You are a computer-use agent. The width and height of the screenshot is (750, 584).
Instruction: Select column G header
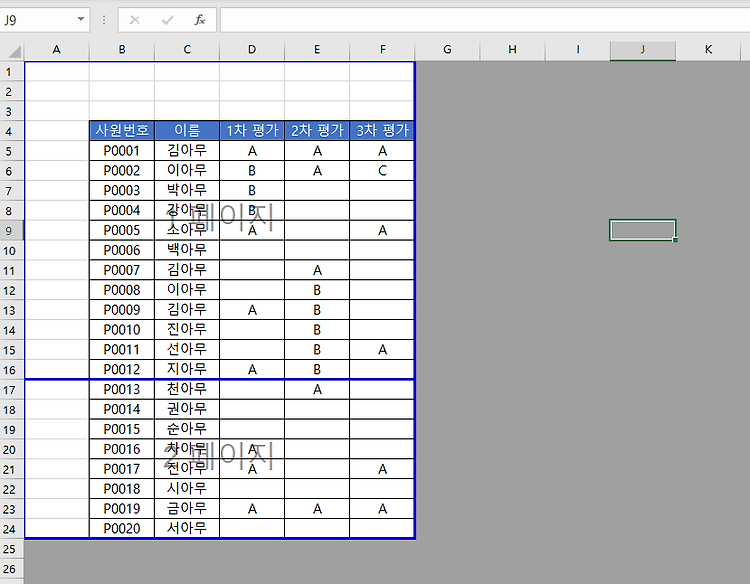pyautogui.click(x=447, y=50)
